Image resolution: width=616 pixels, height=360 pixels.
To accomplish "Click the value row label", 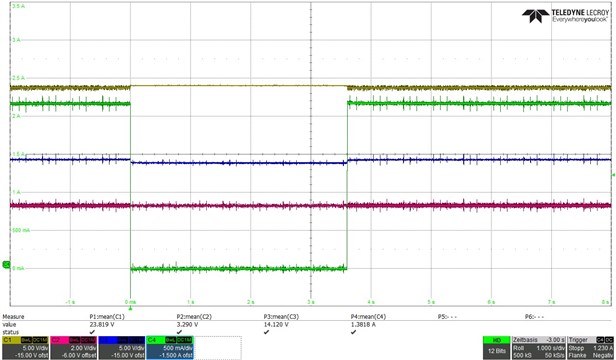I will click(9, 325).
